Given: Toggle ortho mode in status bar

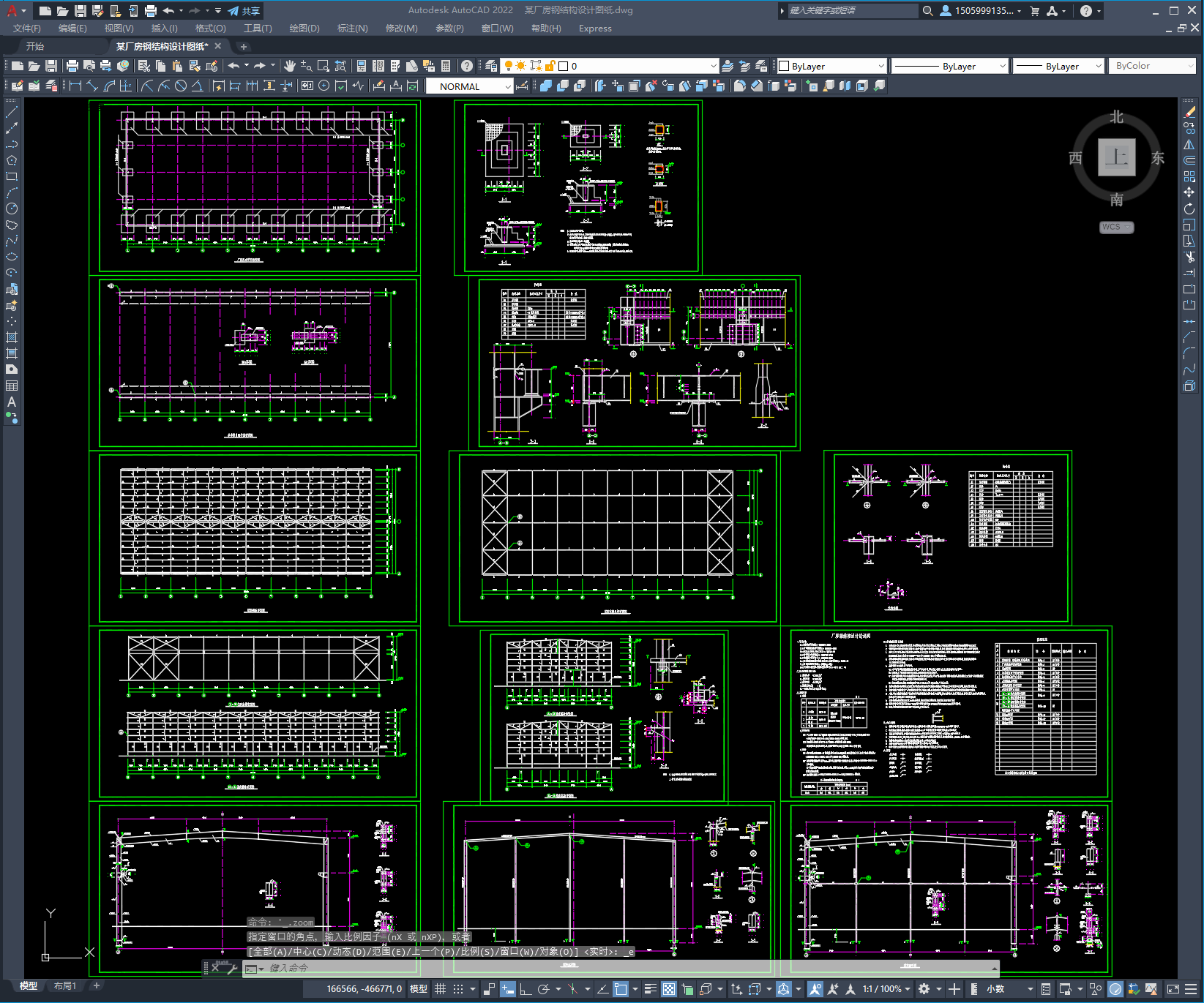Looking at the screenshot, I should pos(526,989).
